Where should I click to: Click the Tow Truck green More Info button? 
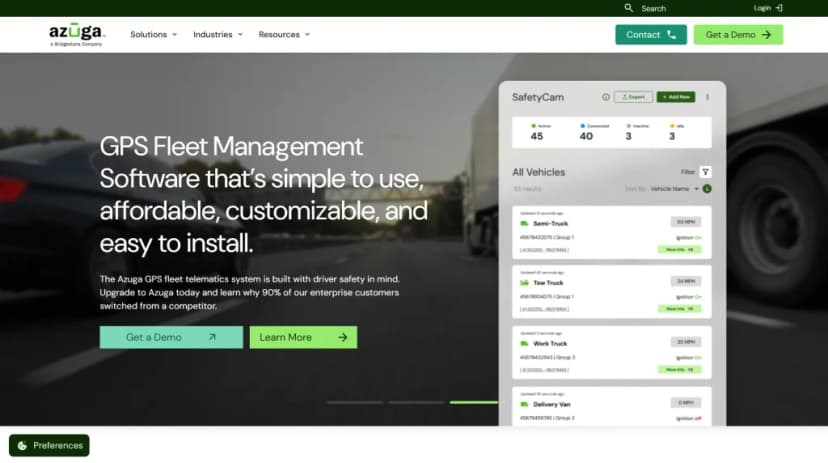click(x=680, y=309)
